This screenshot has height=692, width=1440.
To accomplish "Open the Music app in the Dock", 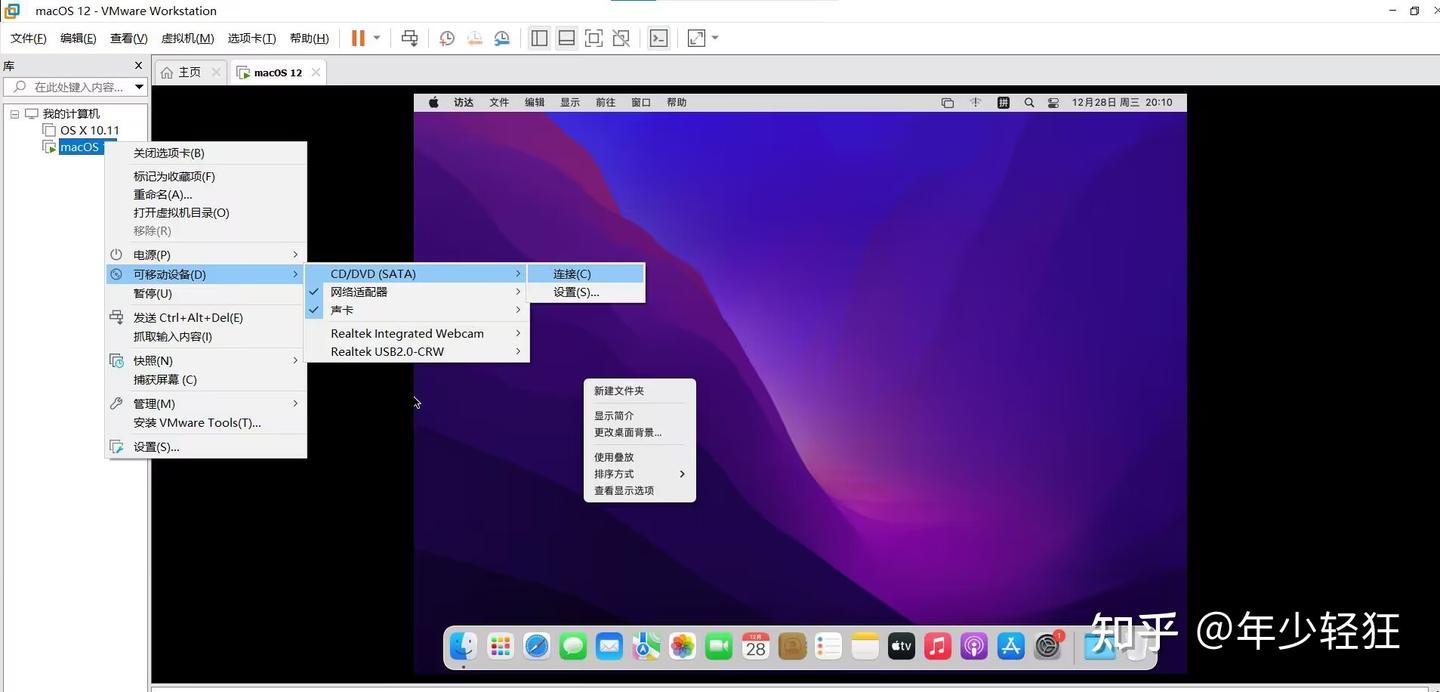I will pos(937,646).
